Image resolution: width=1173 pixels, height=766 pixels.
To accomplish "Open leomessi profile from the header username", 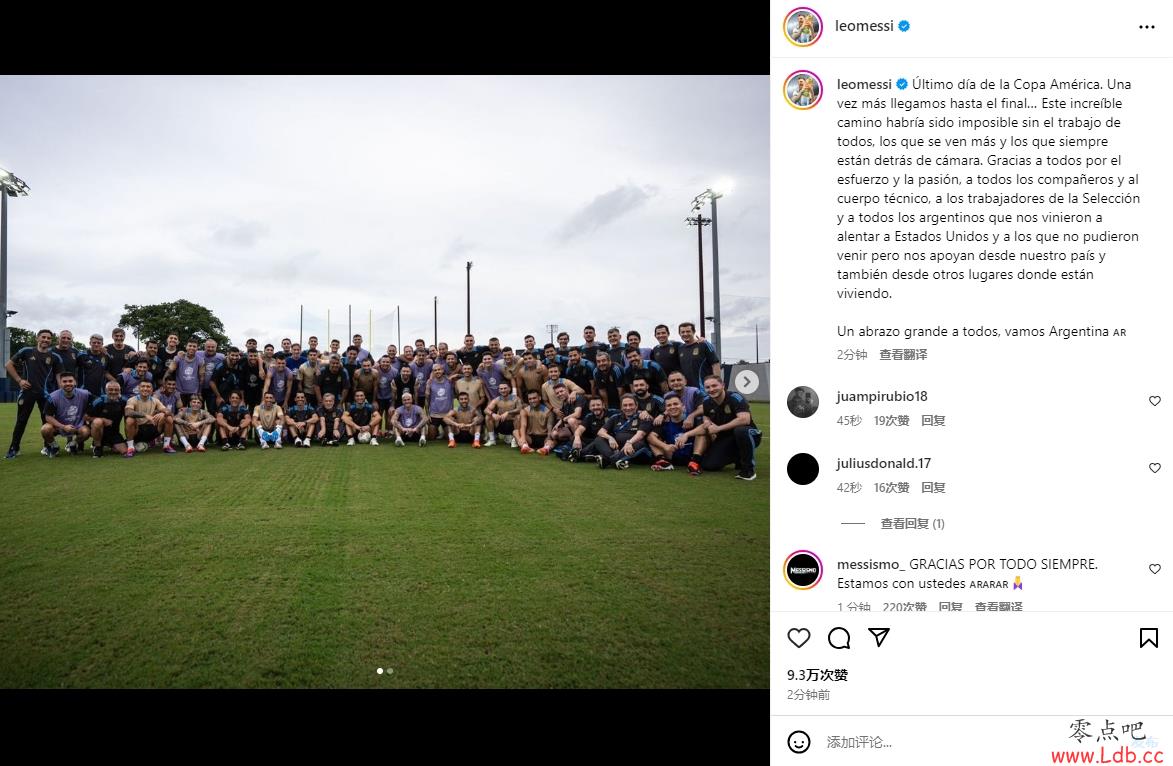I will 864,26.
